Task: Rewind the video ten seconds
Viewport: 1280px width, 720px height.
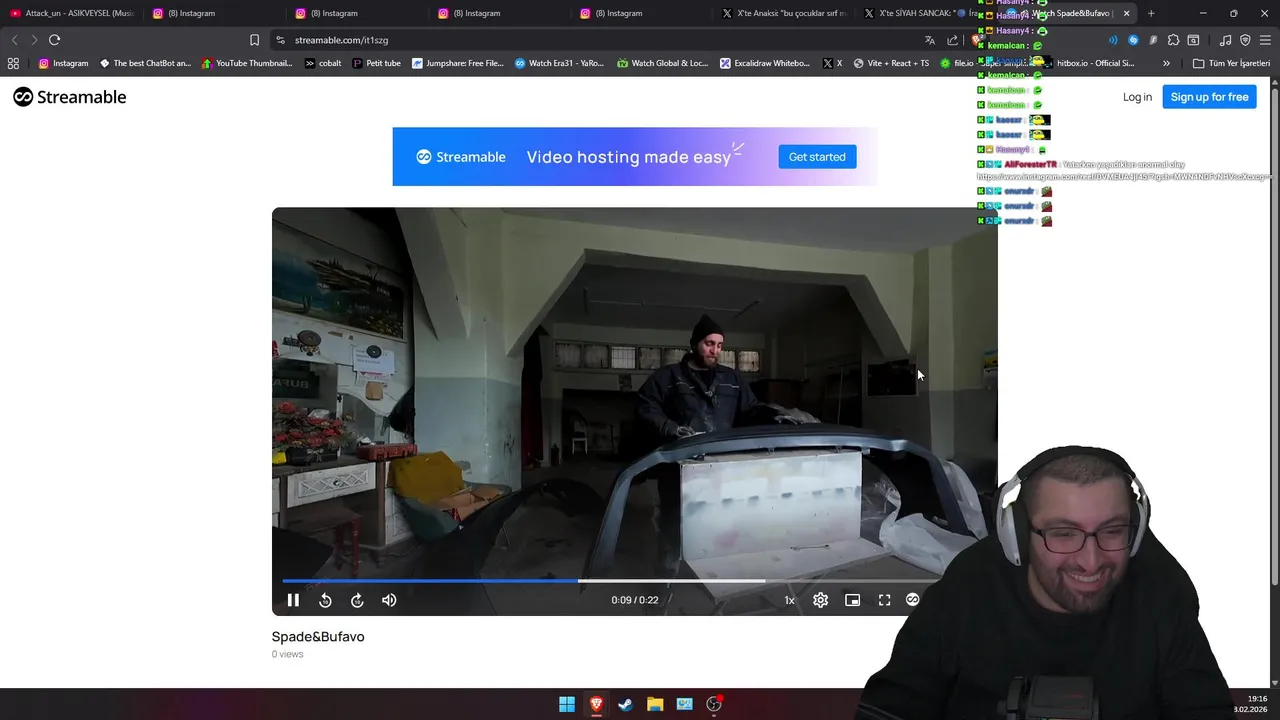Action: click(325, 600)
